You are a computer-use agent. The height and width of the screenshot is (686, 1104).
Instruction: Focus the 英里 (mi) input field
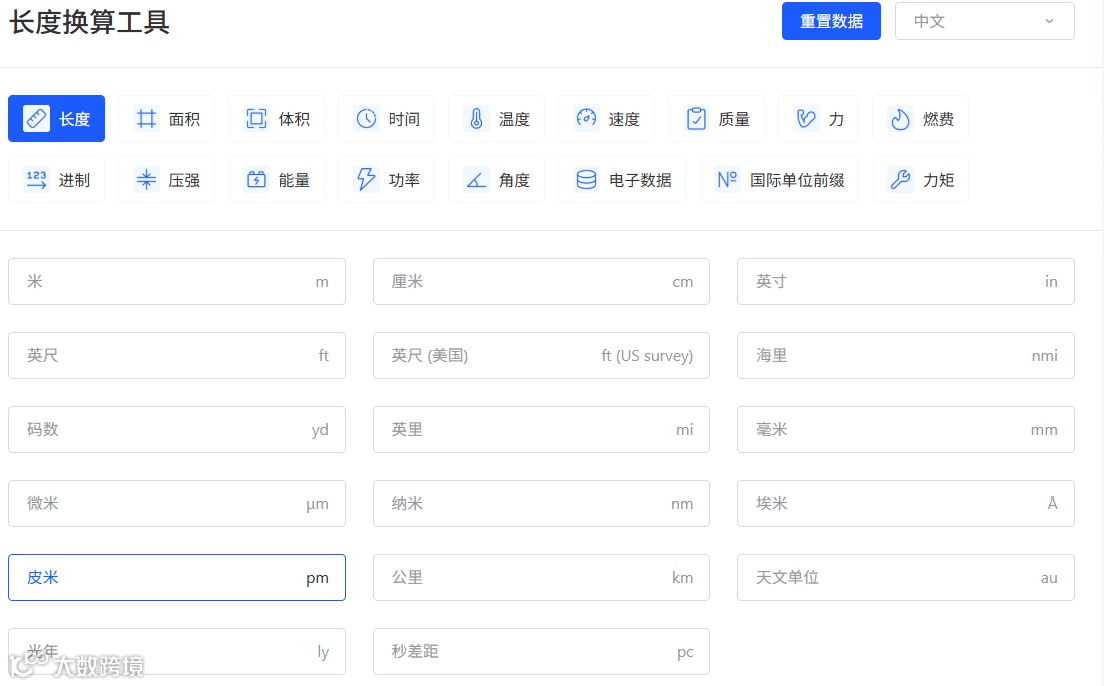click(x=541, y=430)
